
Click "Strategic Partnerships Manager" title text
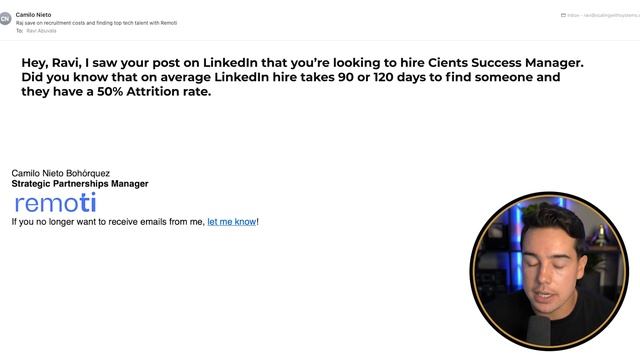pyautogui.click(x=80, y=184)
